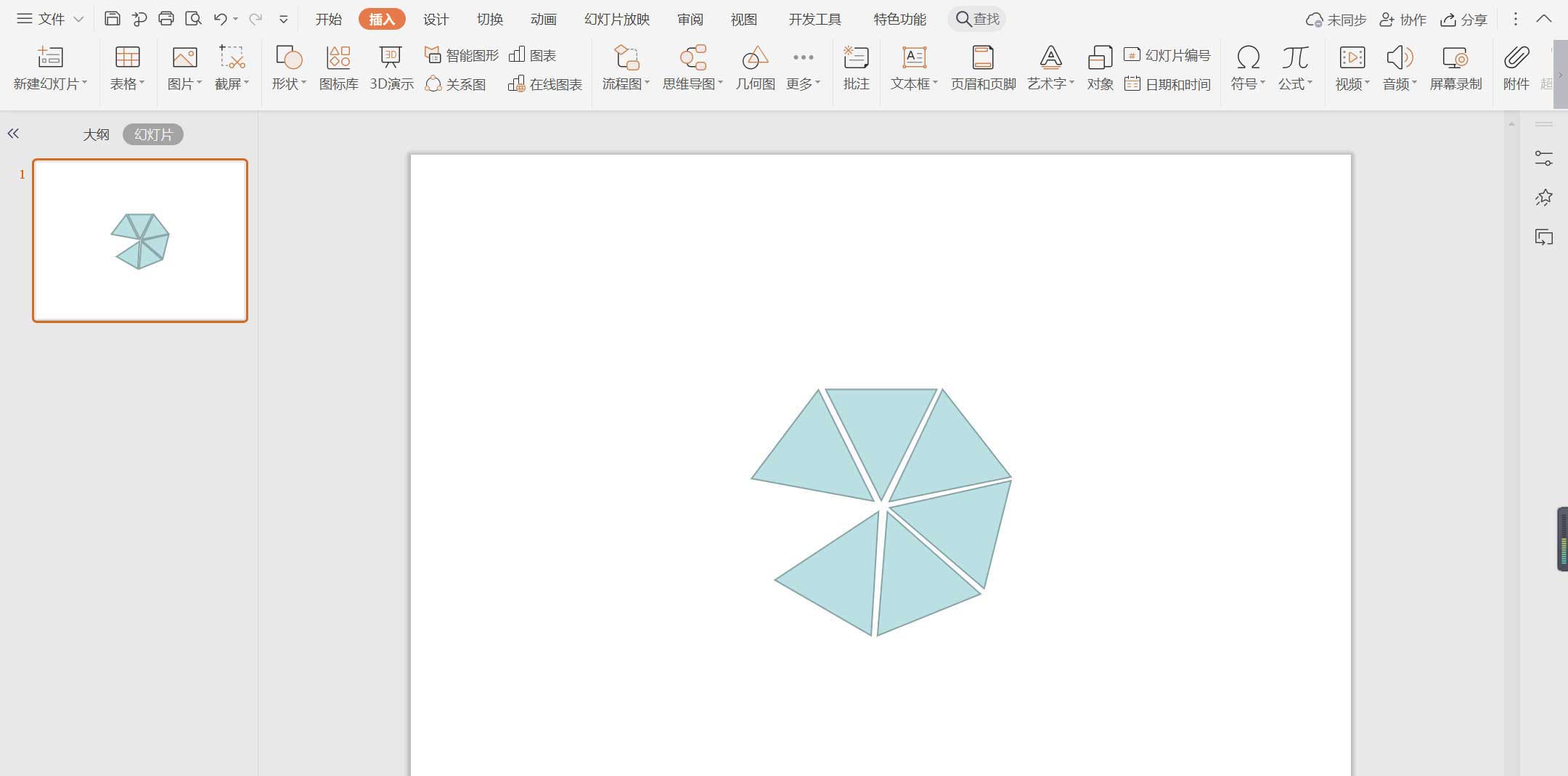This screenshot has width=1568, height=776.
Task: Switch to 大纲 outline view
Action: [96, 134]
